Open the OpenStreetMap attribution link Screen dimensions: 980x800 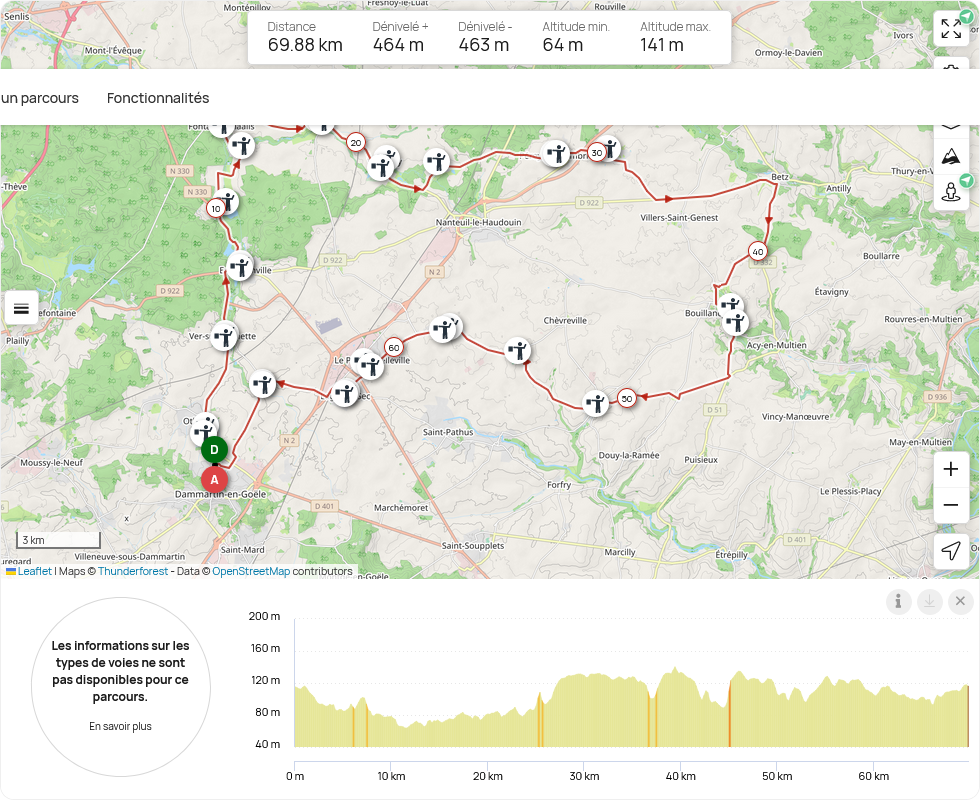pyautogui.click(x=251, y=572)
